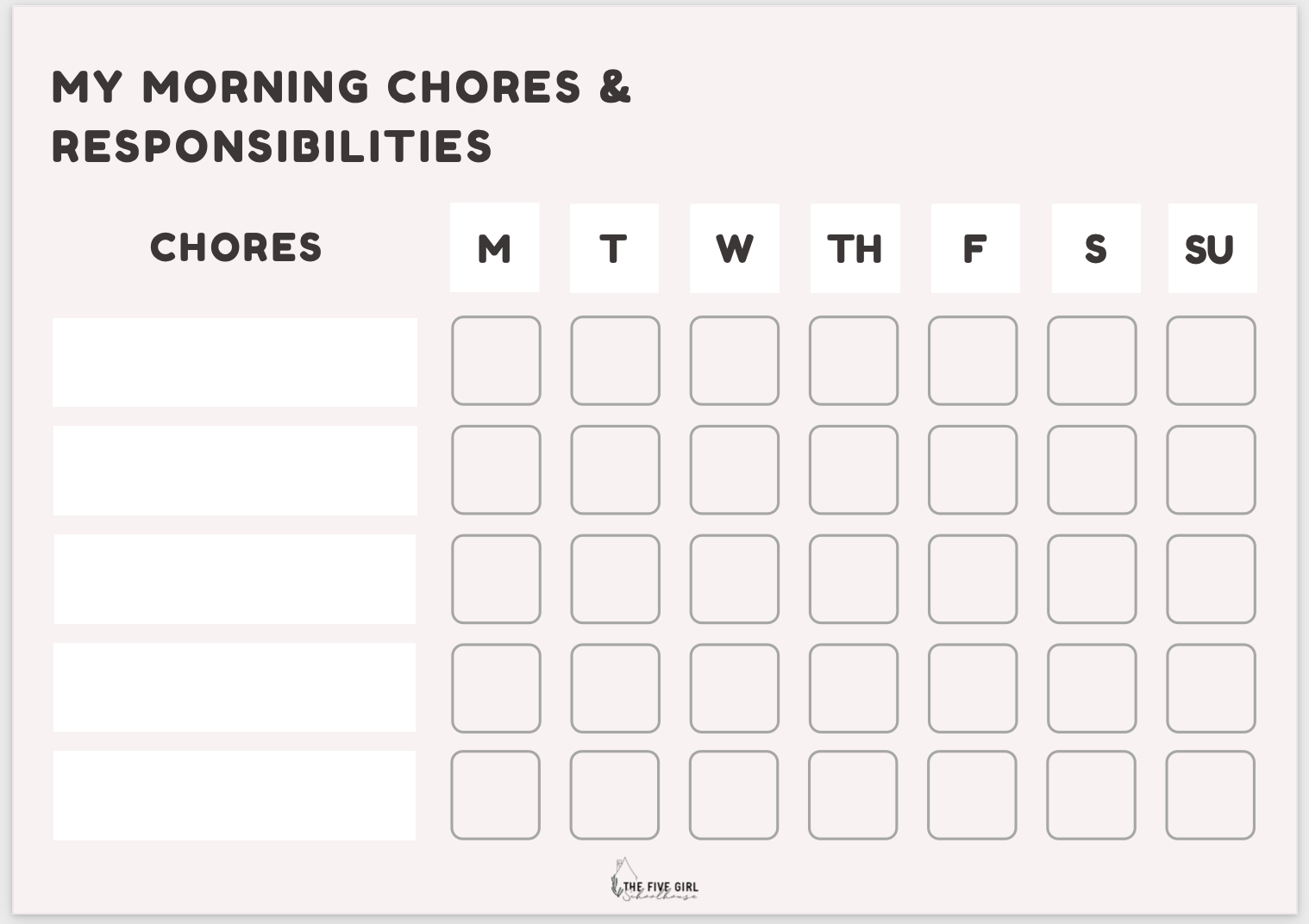
Task: Check the last row's Monday box
Action: tap(495, 795)
